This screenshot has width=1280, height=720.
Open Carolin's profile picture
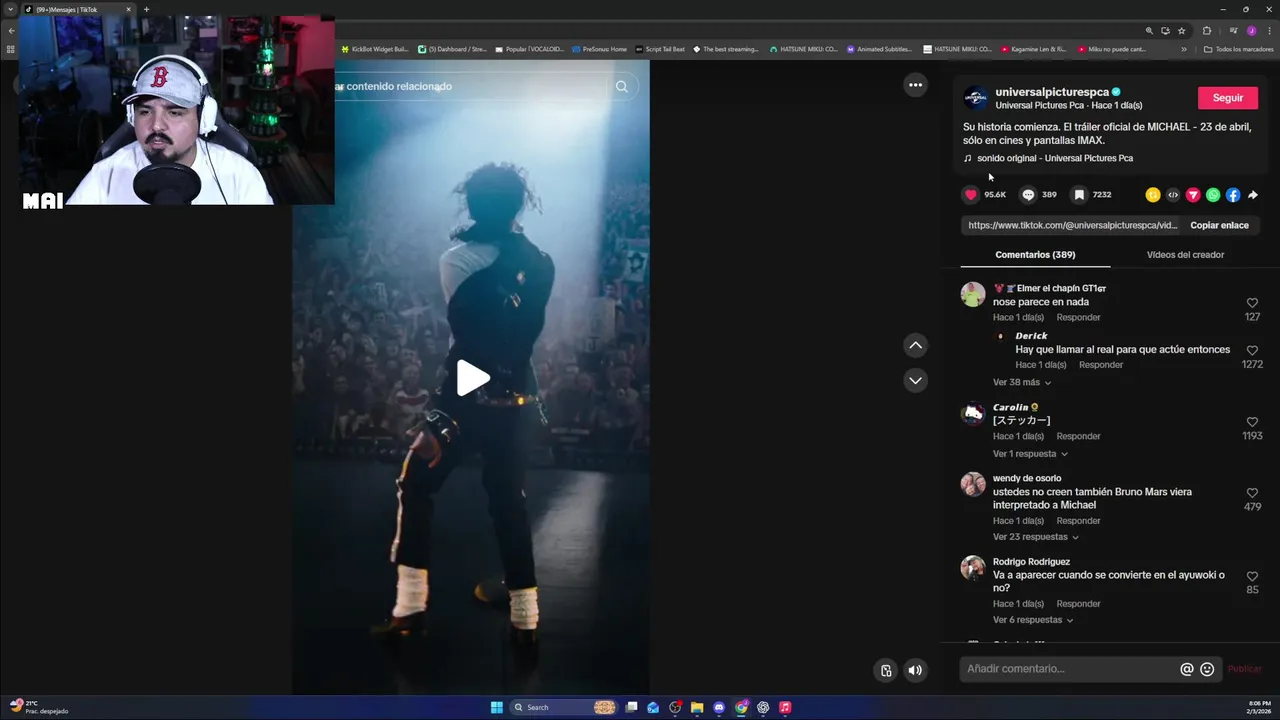point(973,413)
